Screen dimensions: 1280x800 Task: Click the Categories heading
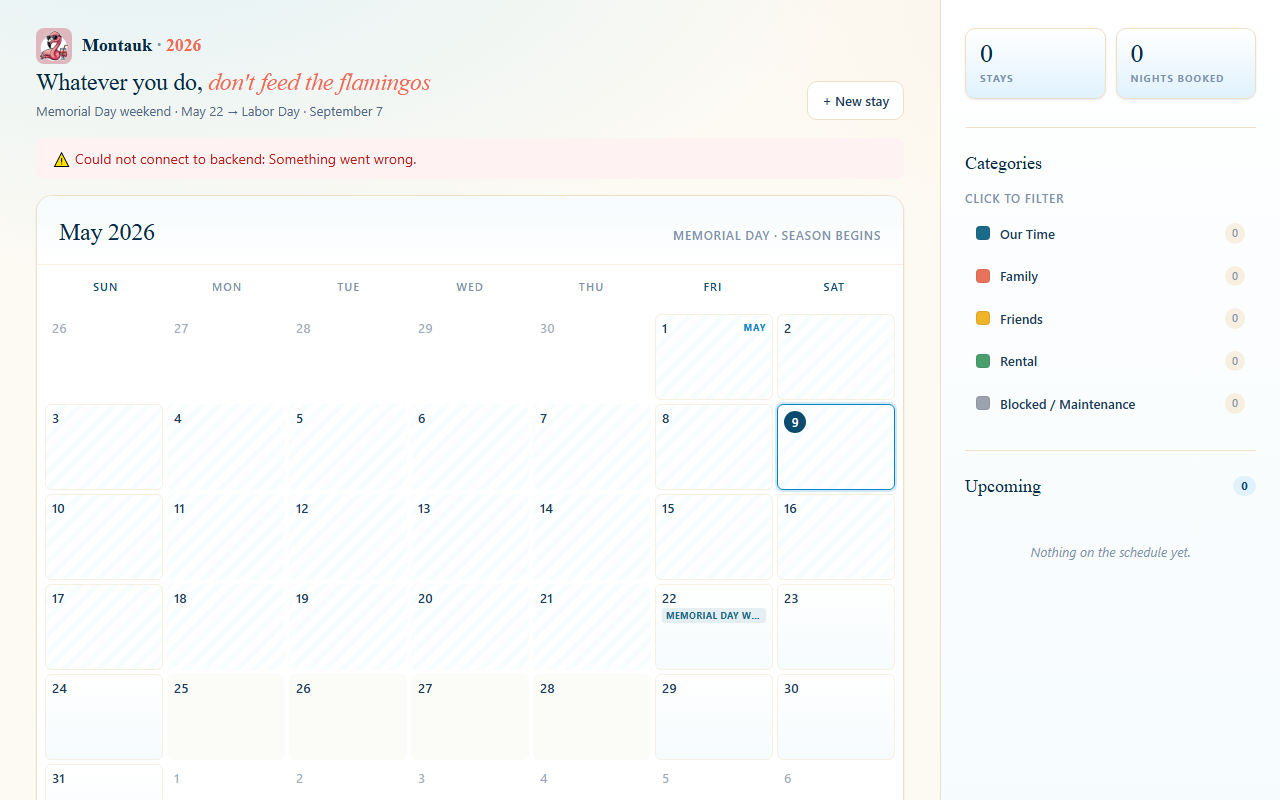click(x=1003, y=163)
